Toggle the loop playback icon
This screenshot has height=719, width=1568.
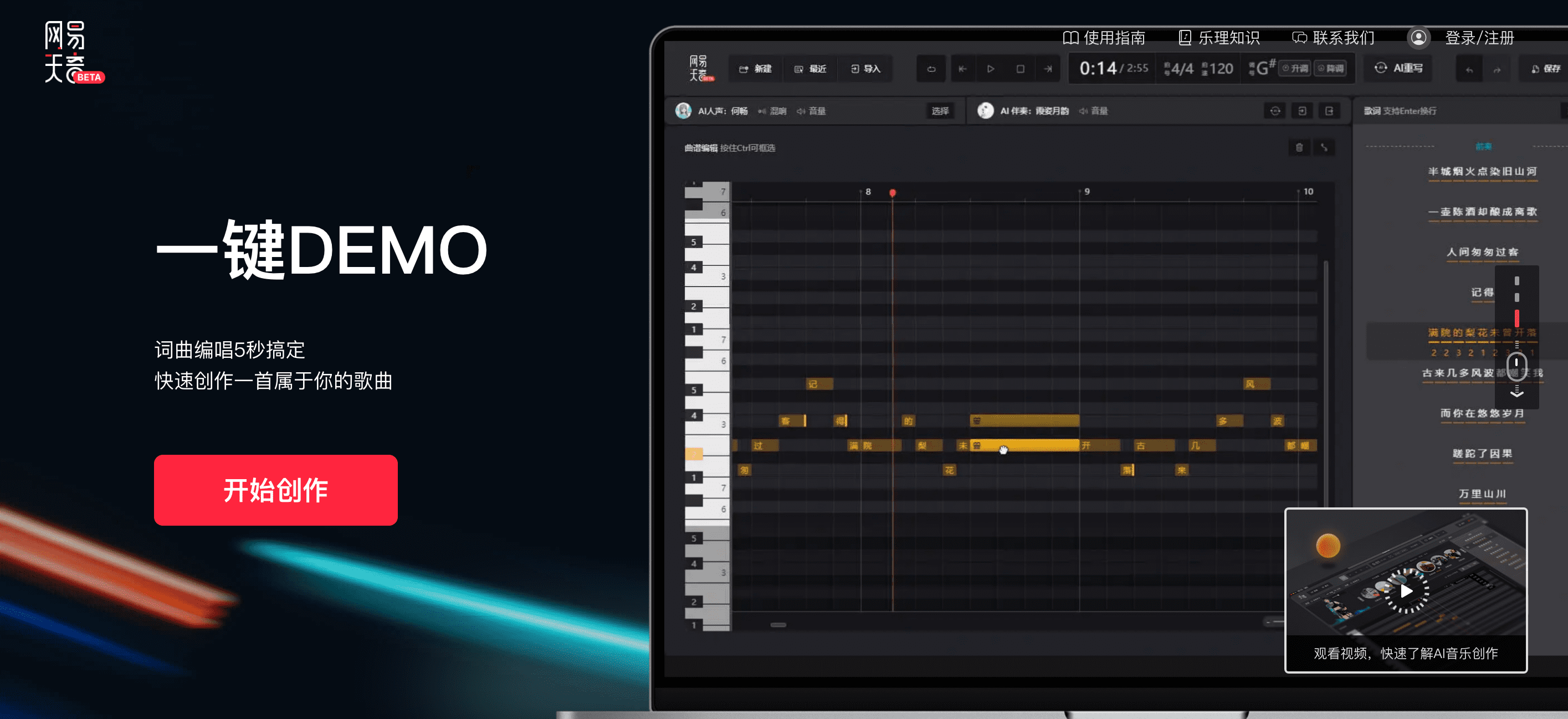[931, 69]
